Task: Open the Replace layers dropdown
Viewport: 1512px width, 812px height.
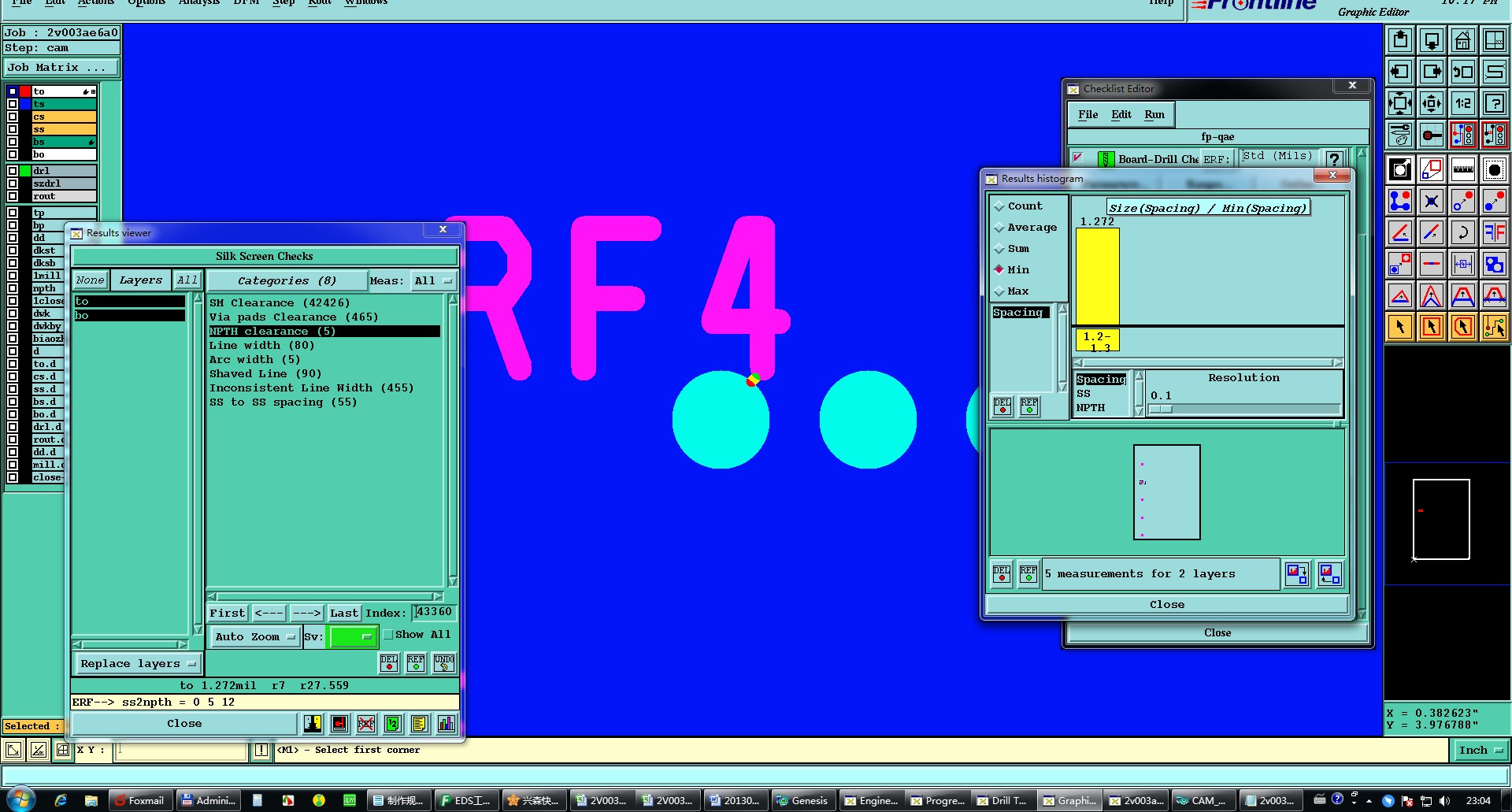Action: pos(138,664)
